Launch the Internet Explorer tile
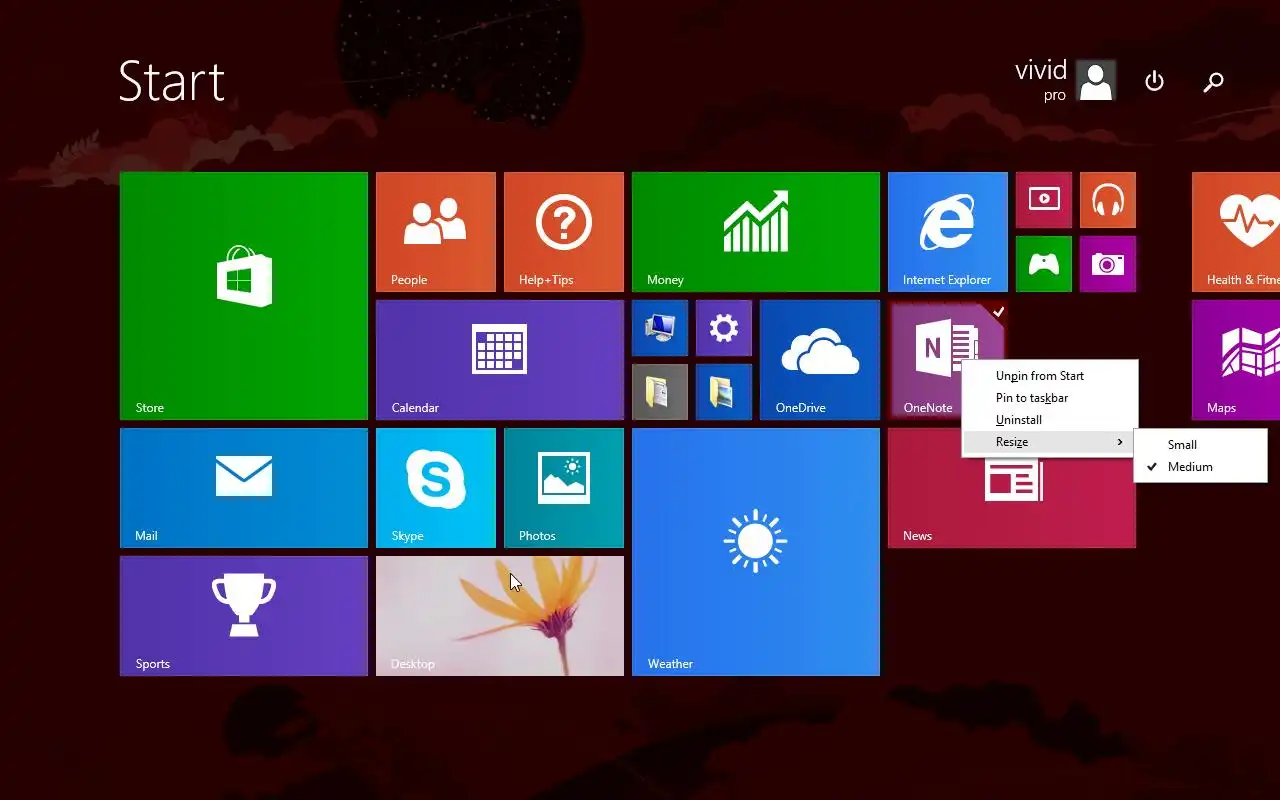Viewport: 1280px width, 800px height. tap(948, 232)
